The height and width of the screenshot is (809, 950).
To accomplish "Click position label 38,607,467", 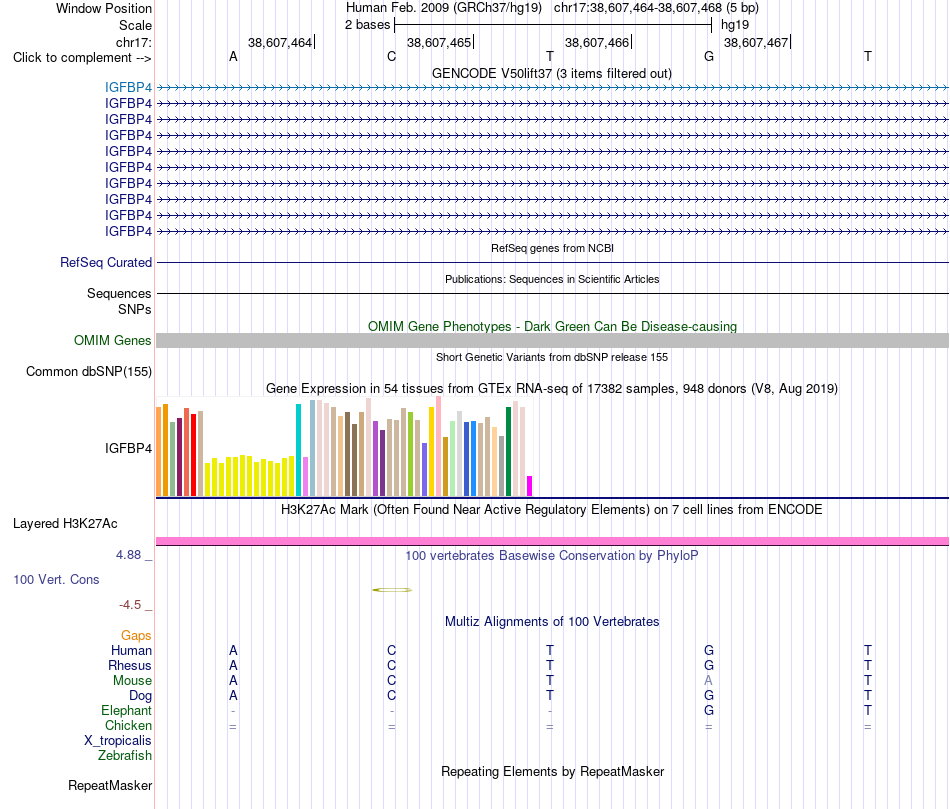I will tap(756, 42).
